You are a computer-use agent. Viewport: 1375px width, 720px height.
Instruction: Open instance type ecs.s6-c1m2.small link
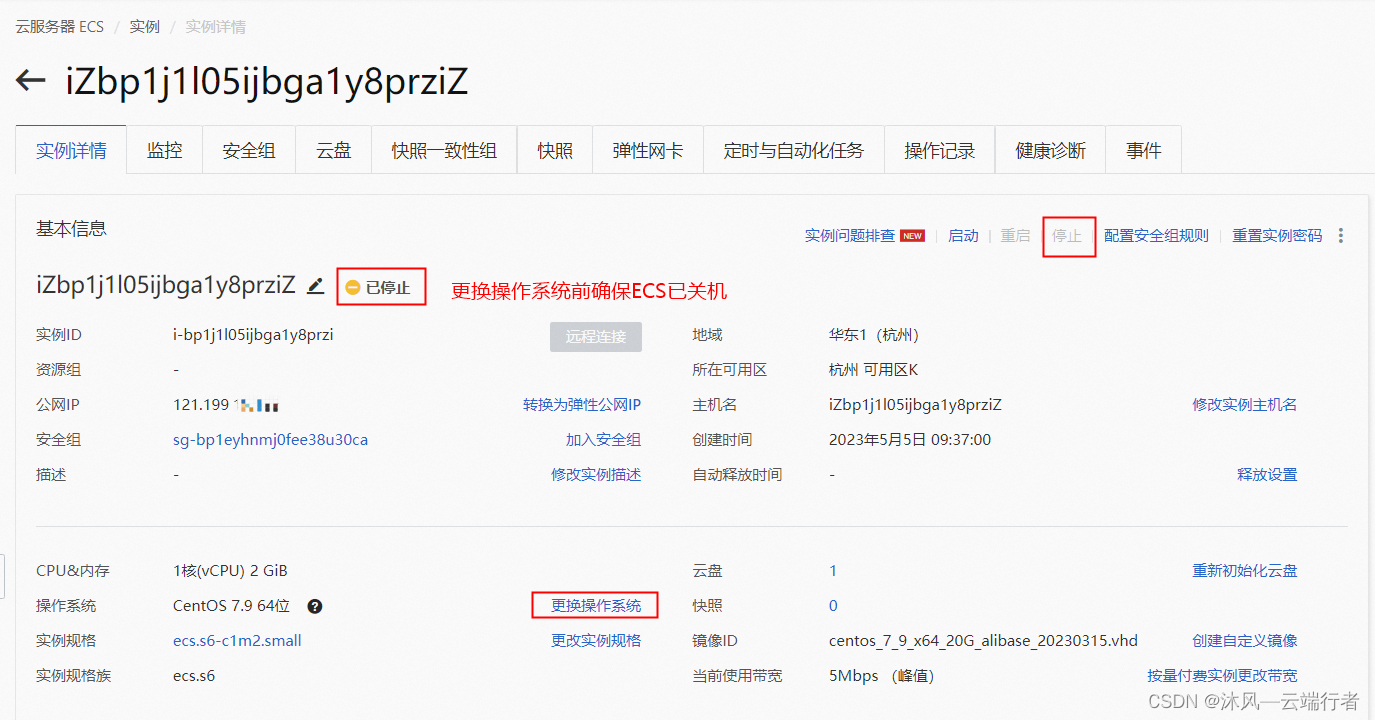click(237, 641)
